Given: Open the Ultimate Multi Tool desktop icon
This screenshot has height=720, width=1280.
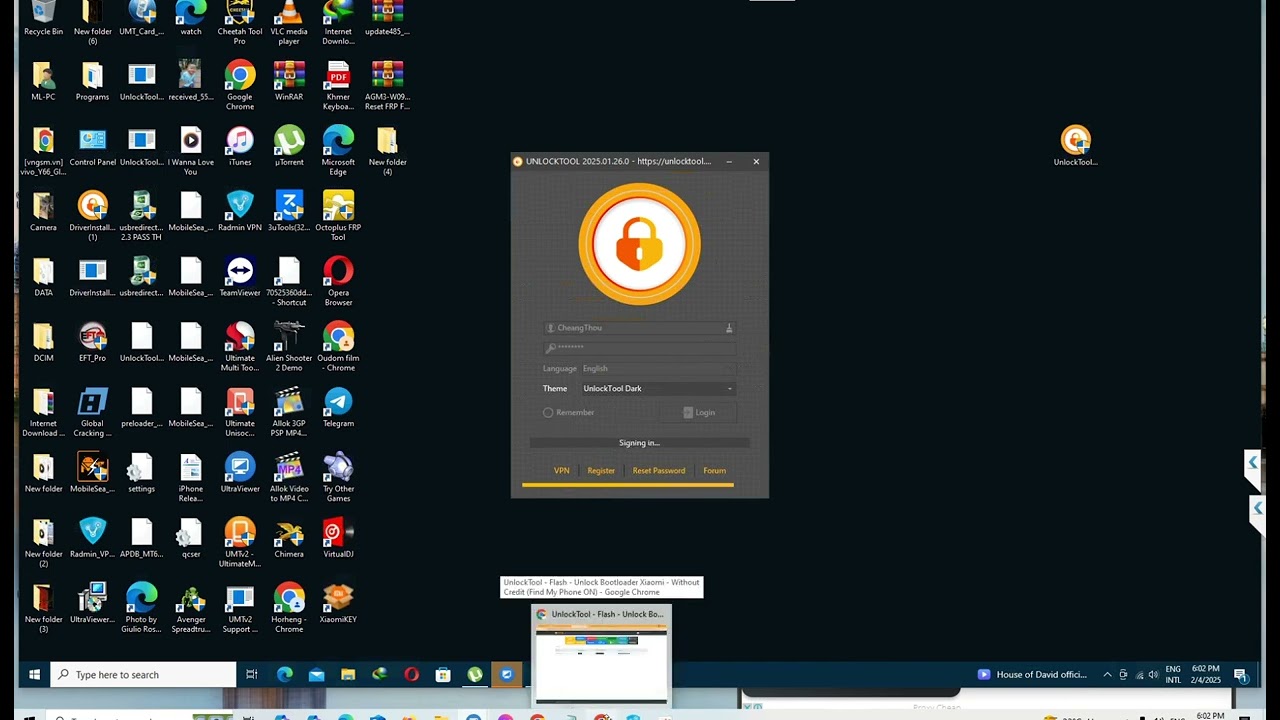Looking at the screenshot, I should [240, 346].
